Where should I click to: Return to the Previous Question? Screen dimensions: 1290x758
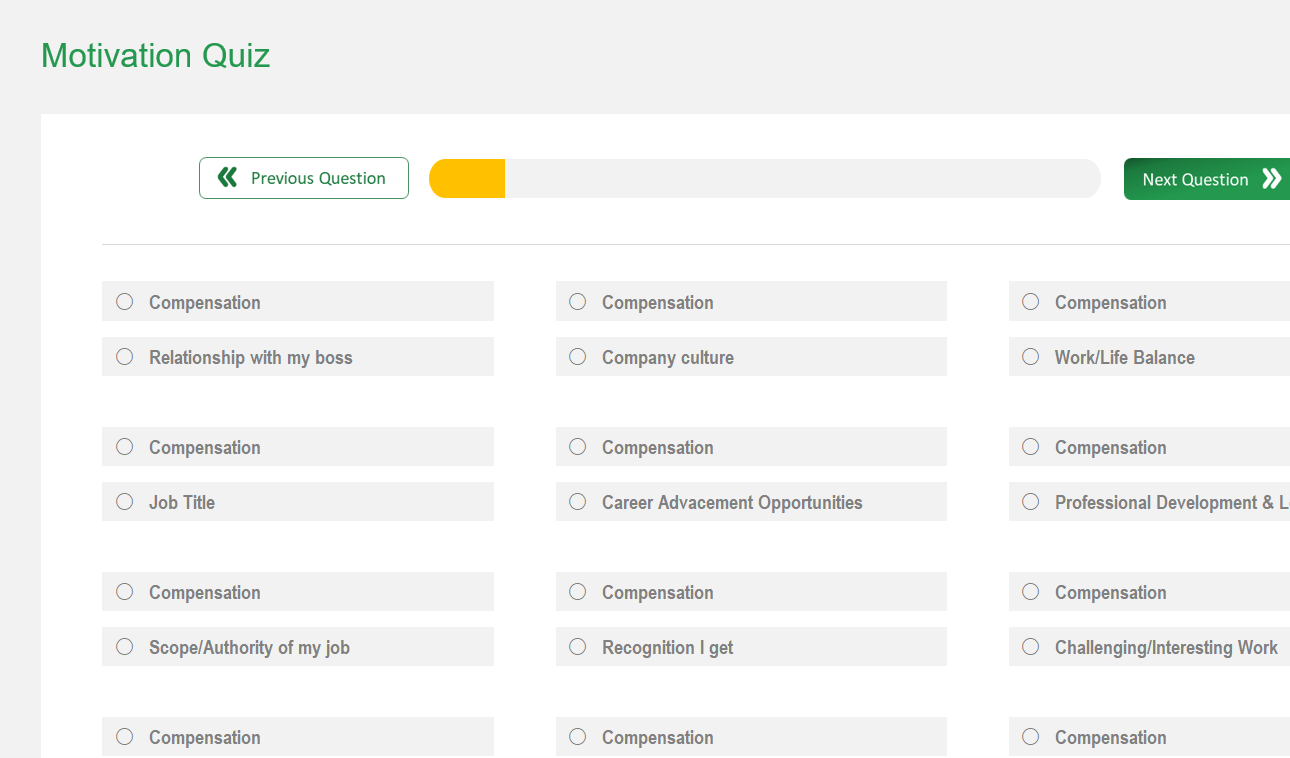(x=303, y=177)
